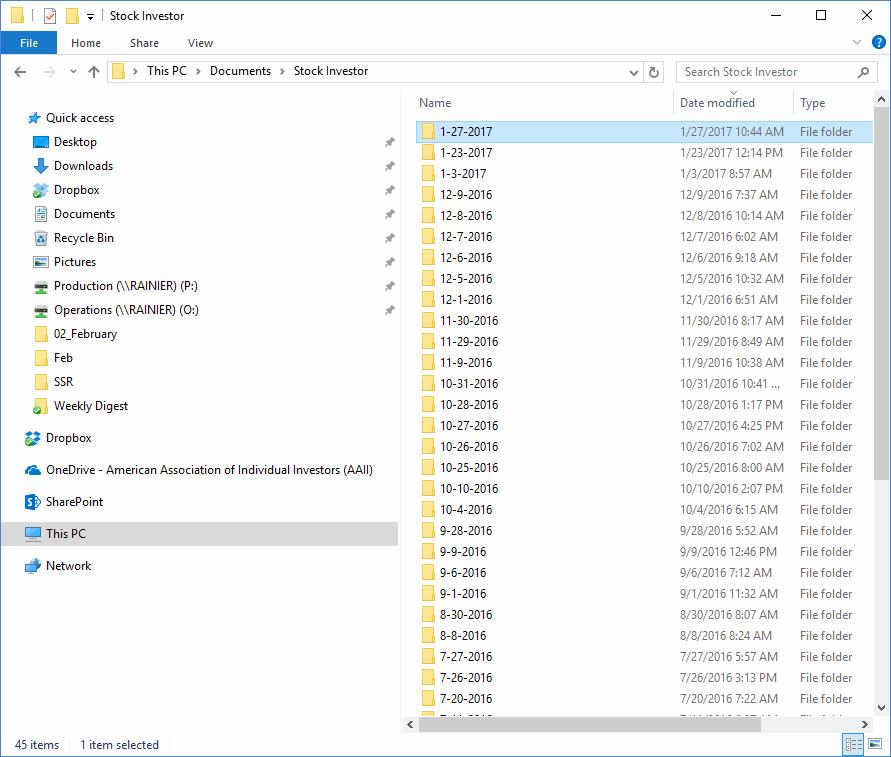Switch to the View ribbon tab
The image size is (891, 757).
[199, 43]
